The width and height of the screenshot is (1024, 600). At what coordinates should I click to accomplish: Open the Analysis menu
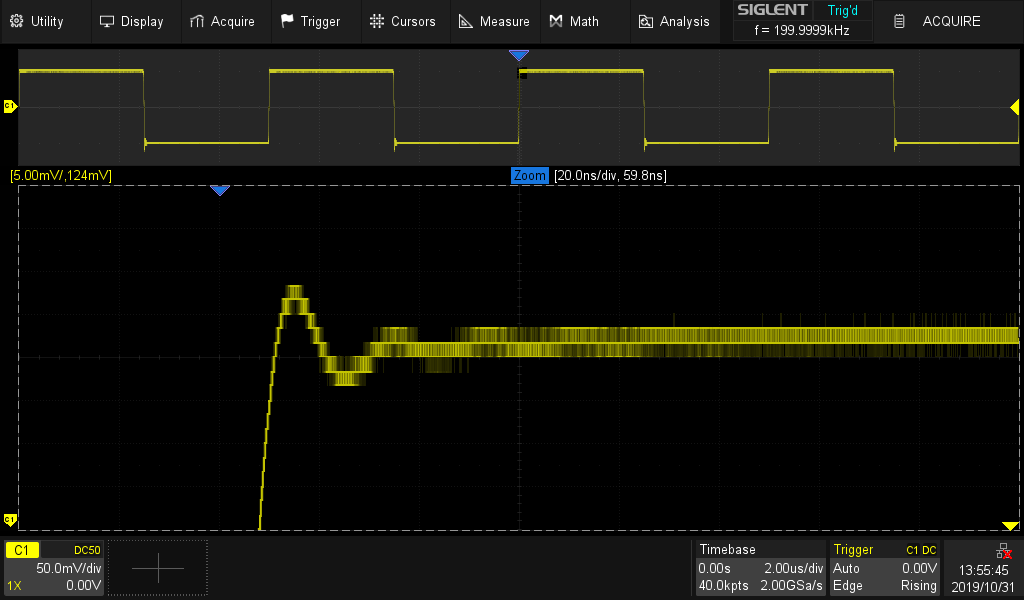(x=674, y=21)
